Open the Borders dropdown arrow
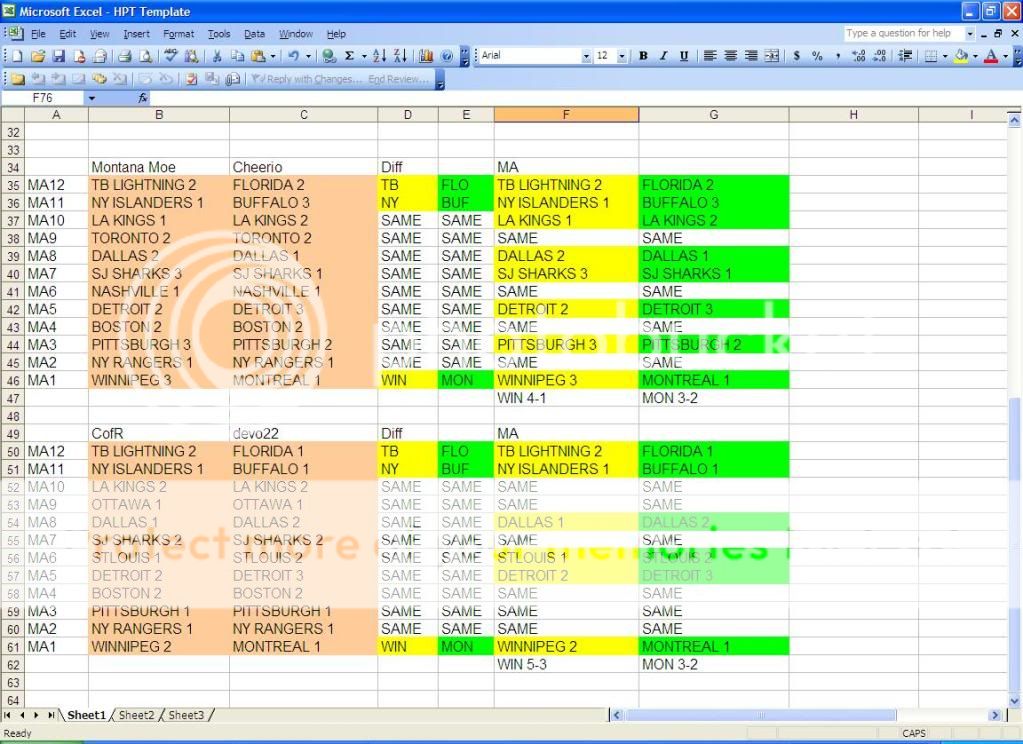 (945, 56)
